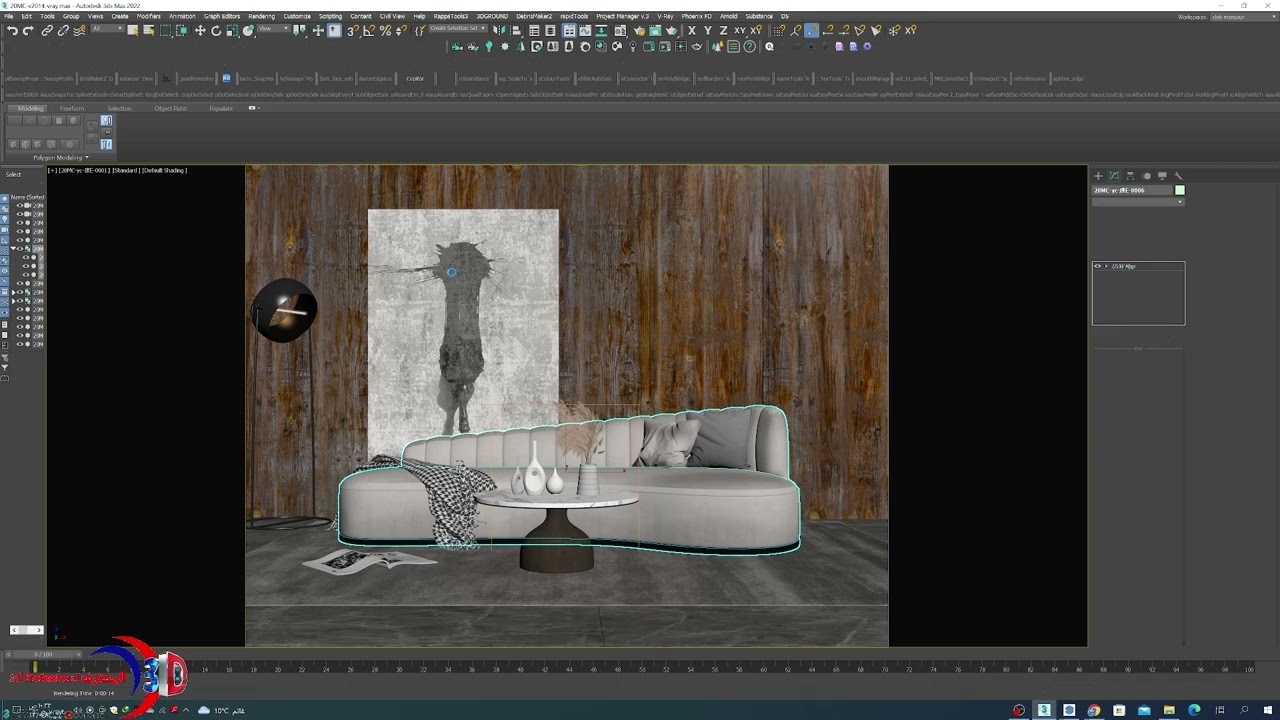Click the Render teapot icon
1280x720 pixels.
(x=672, y=30)
